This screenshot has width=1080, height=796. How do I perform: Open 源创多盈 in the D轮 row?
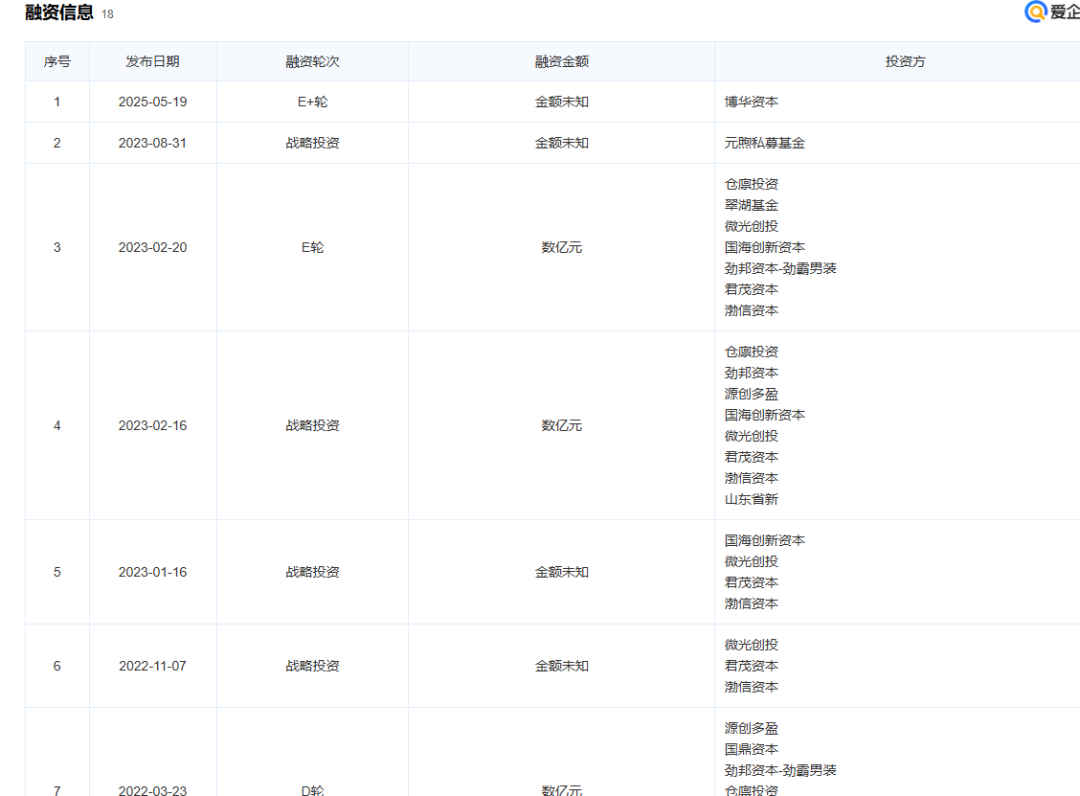pyautogui.click(x=751, y=729)
